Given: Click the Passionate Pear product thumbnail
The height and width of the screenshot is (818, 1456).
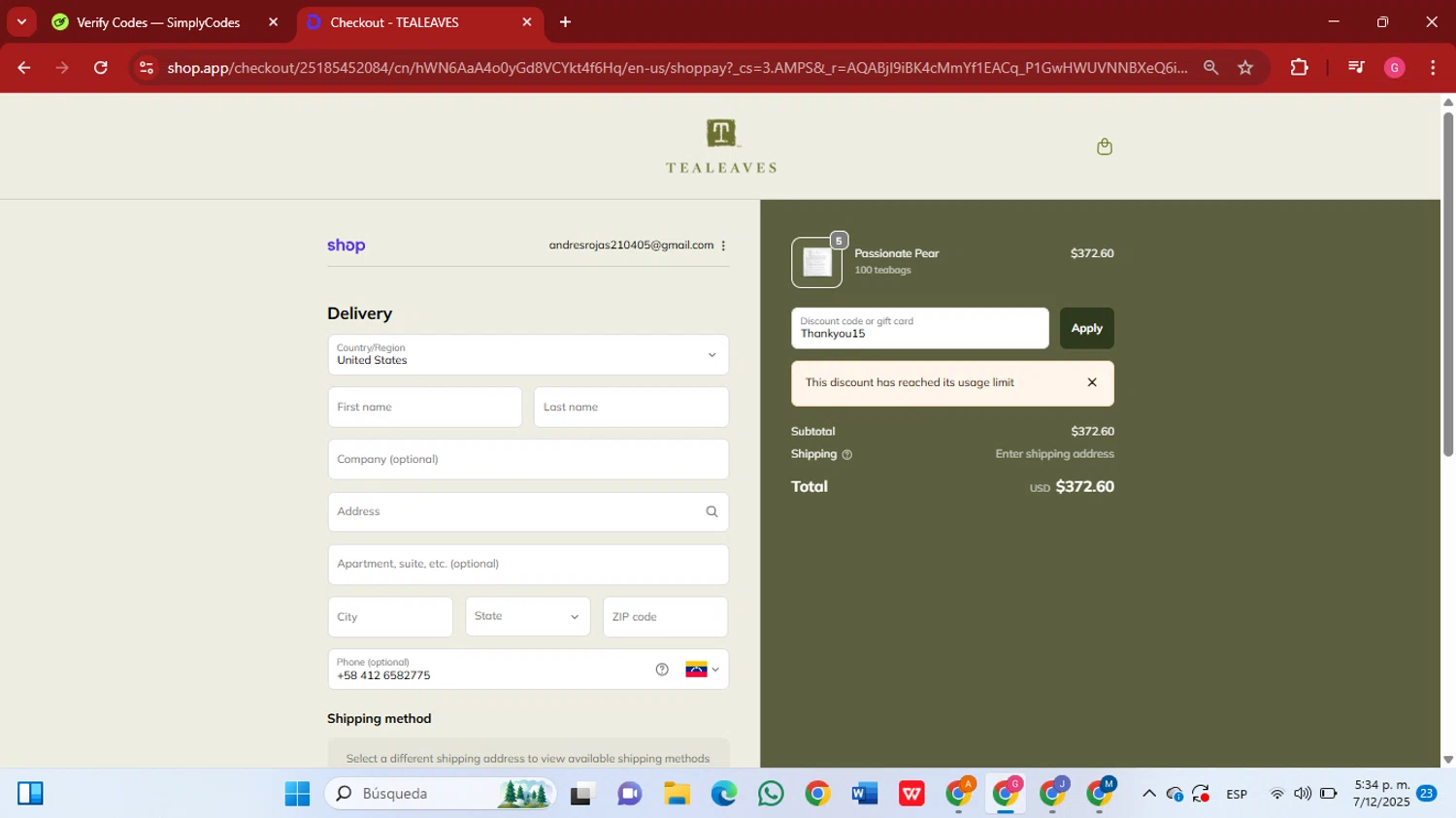Looking at the screenshot, I should 816,263.
